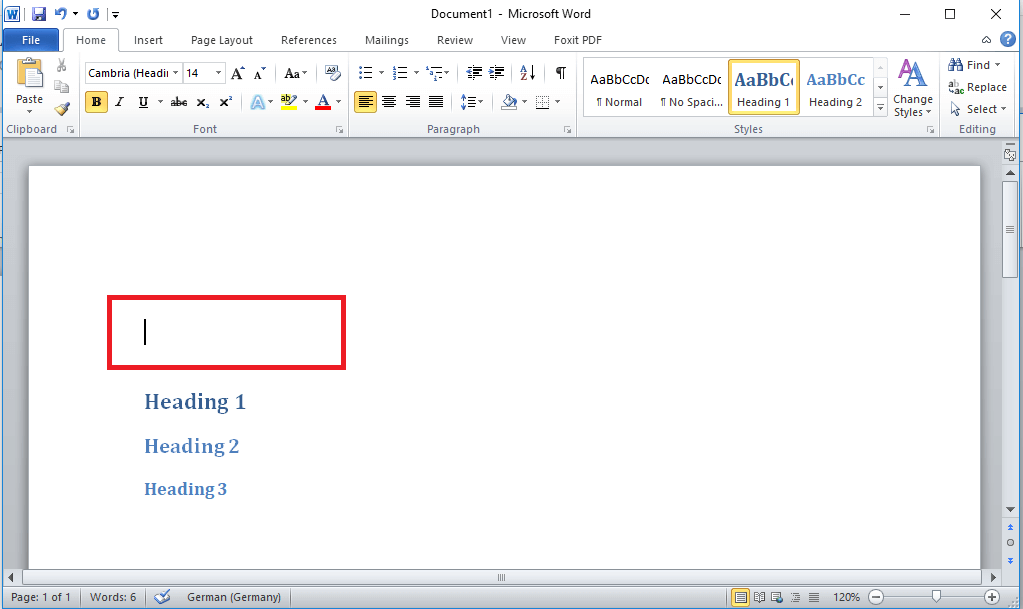The image size is (1023, 609).
Task: Click the vertical scrollbar down arrow
Action: click(x=1010, y=509)
